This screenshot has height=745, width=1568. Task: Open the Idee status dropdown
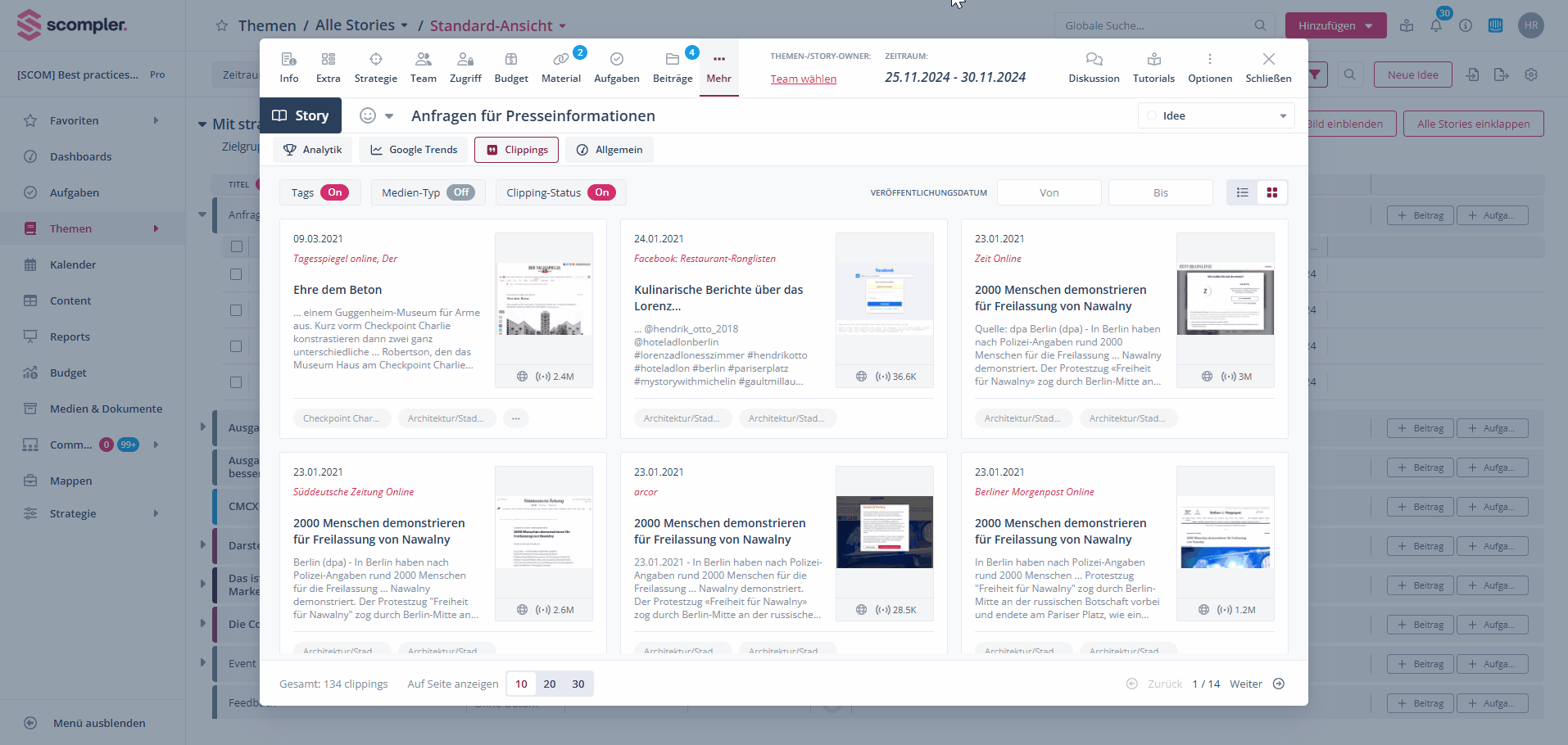[x=1216, y=115]
